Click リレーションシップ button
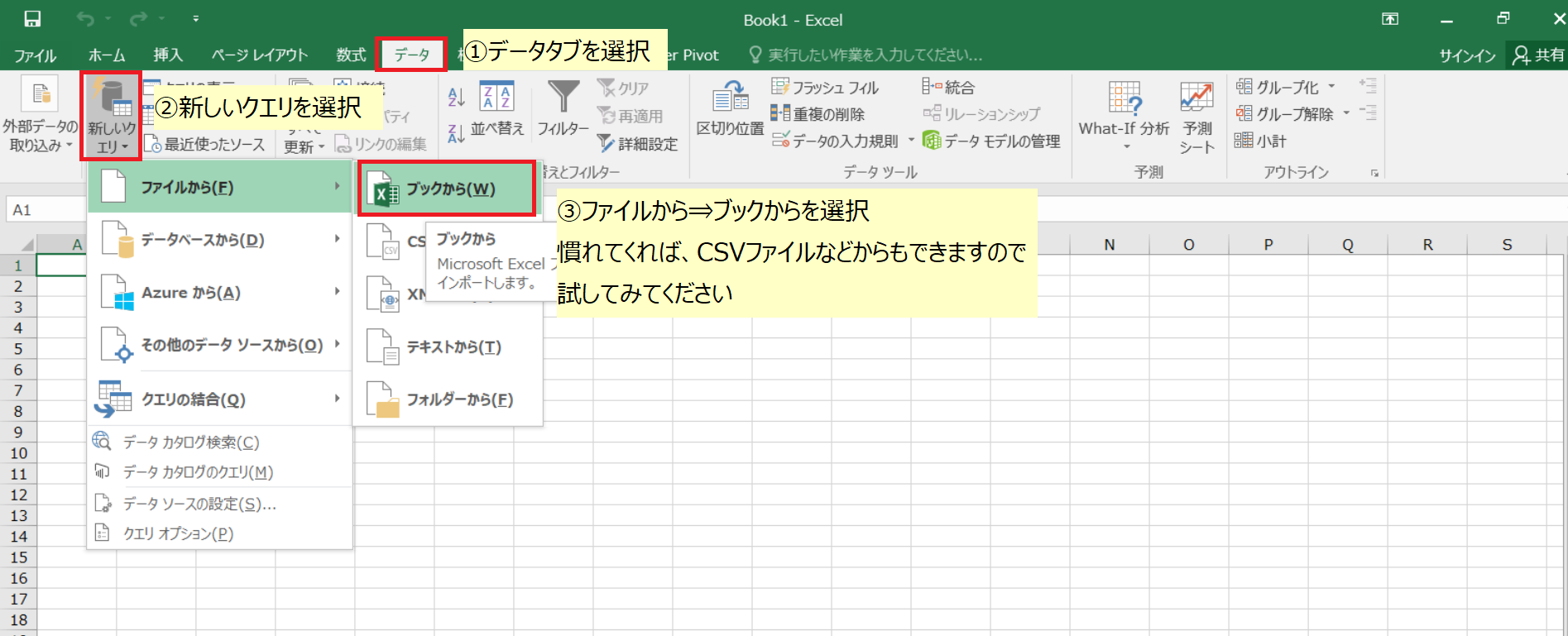The width and height of the screenshot is (1568, 636). click(981, 114)
